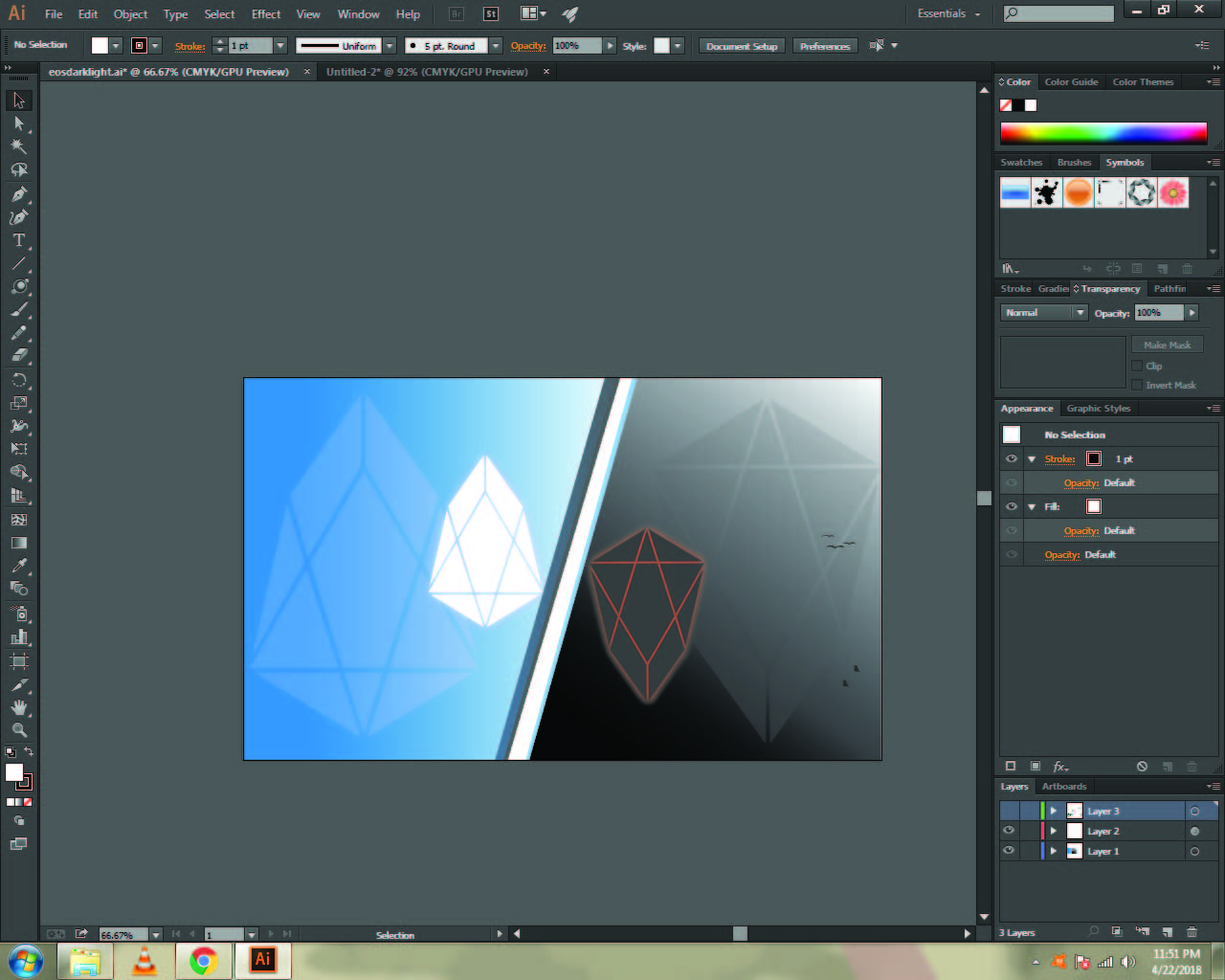Viewport: 1225px width, 980px height.
Task: Toggle Fill attribute visibility in Appearance
Action: click(1011, 507)
